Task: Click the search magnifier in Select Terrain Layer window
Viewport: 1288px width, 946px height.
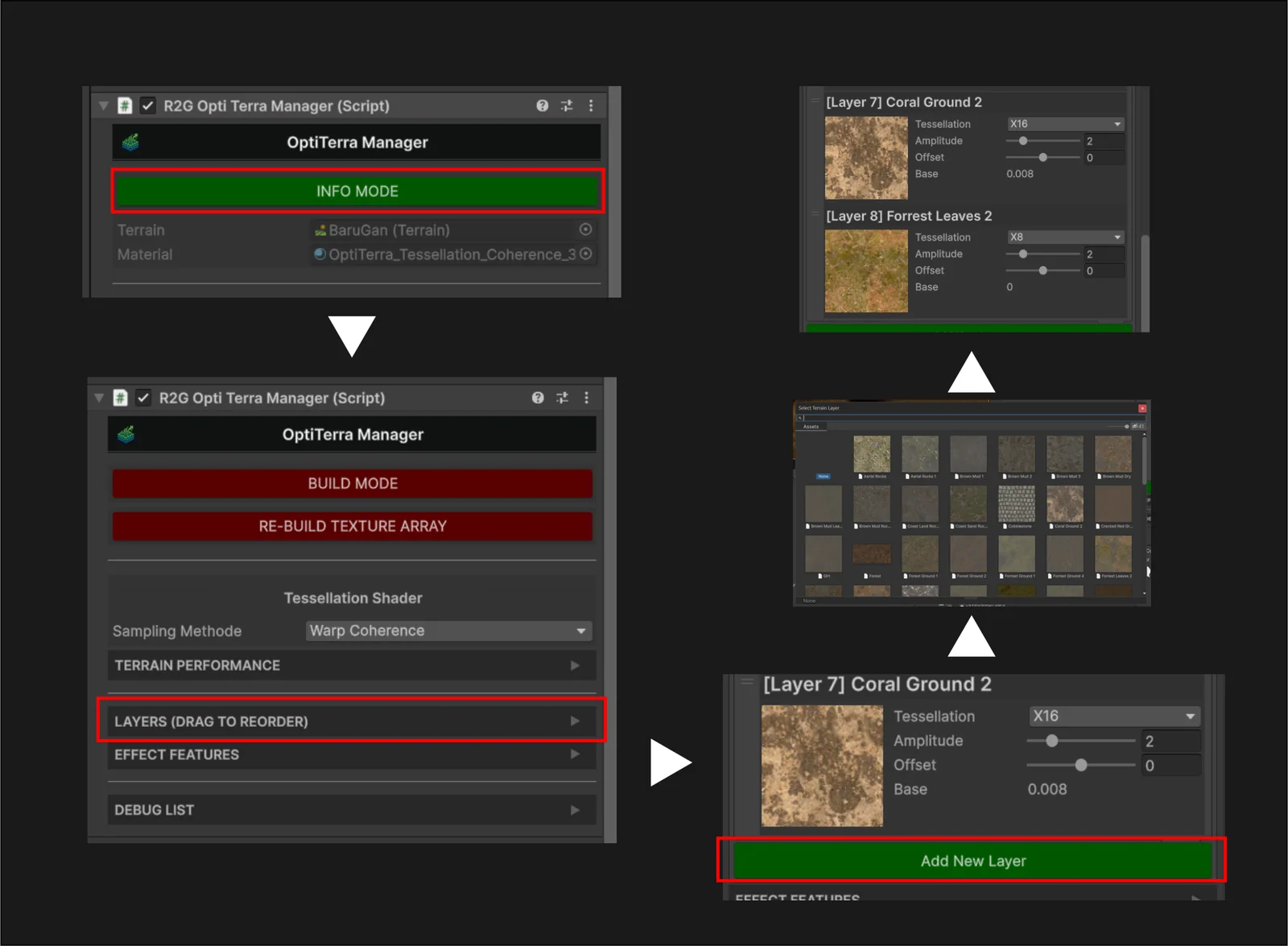Action: coord(800,418)
